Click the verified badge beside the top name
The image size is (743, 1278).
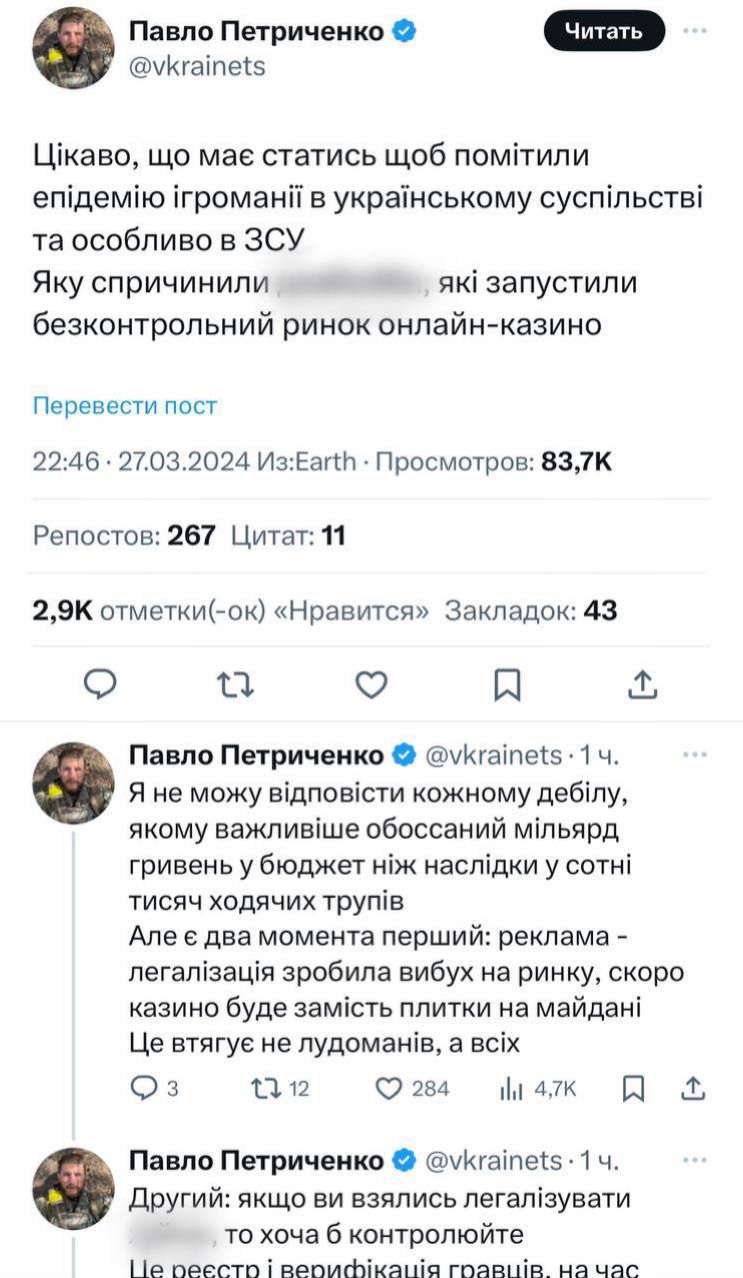coord(403,32)
